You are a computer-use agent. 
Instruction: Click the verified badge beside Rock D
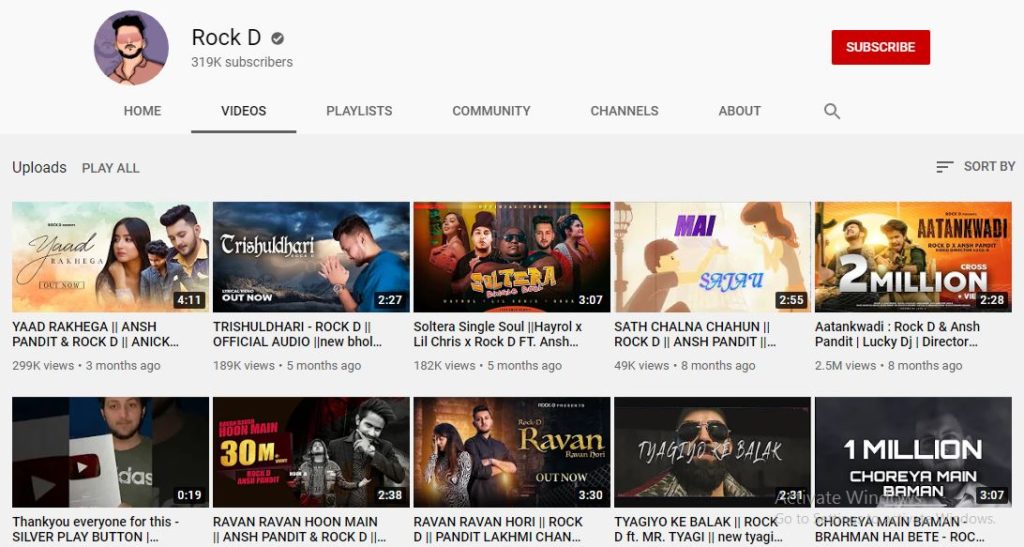coord(278,39)
